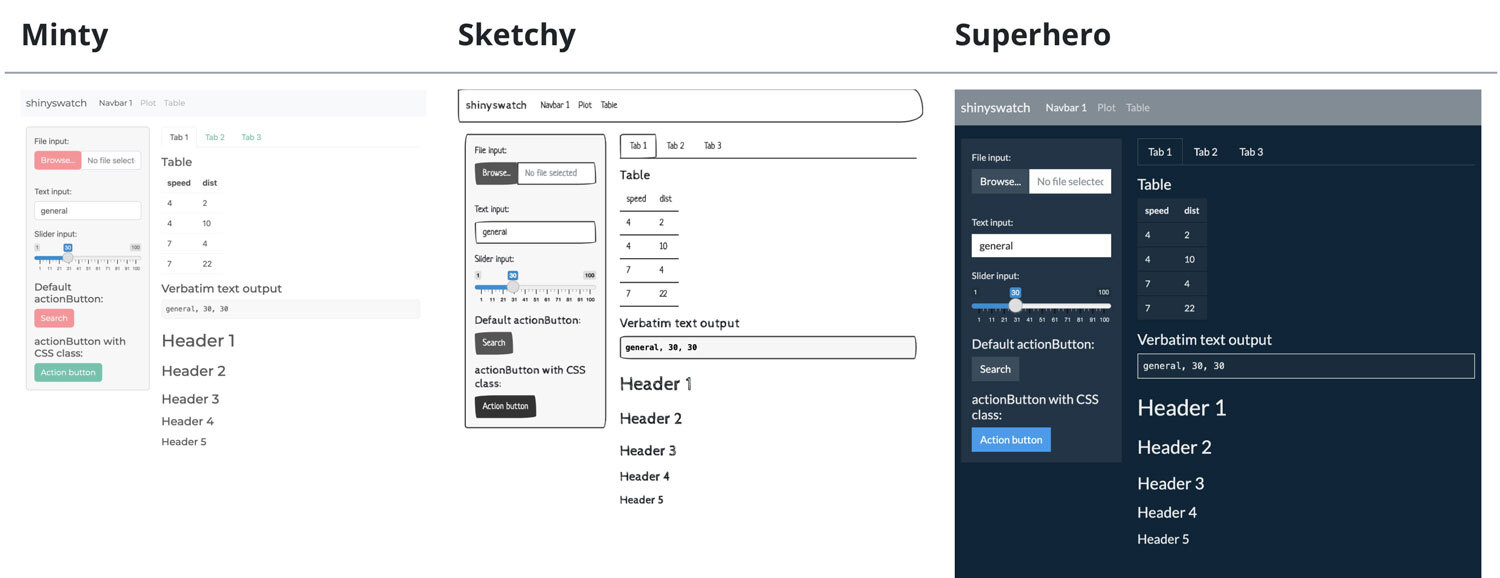Image resolution: width=1500 pixels, height=578 pixels.
Task: Click the pink Browse button in Minty
Action: [x=57, y=160]
